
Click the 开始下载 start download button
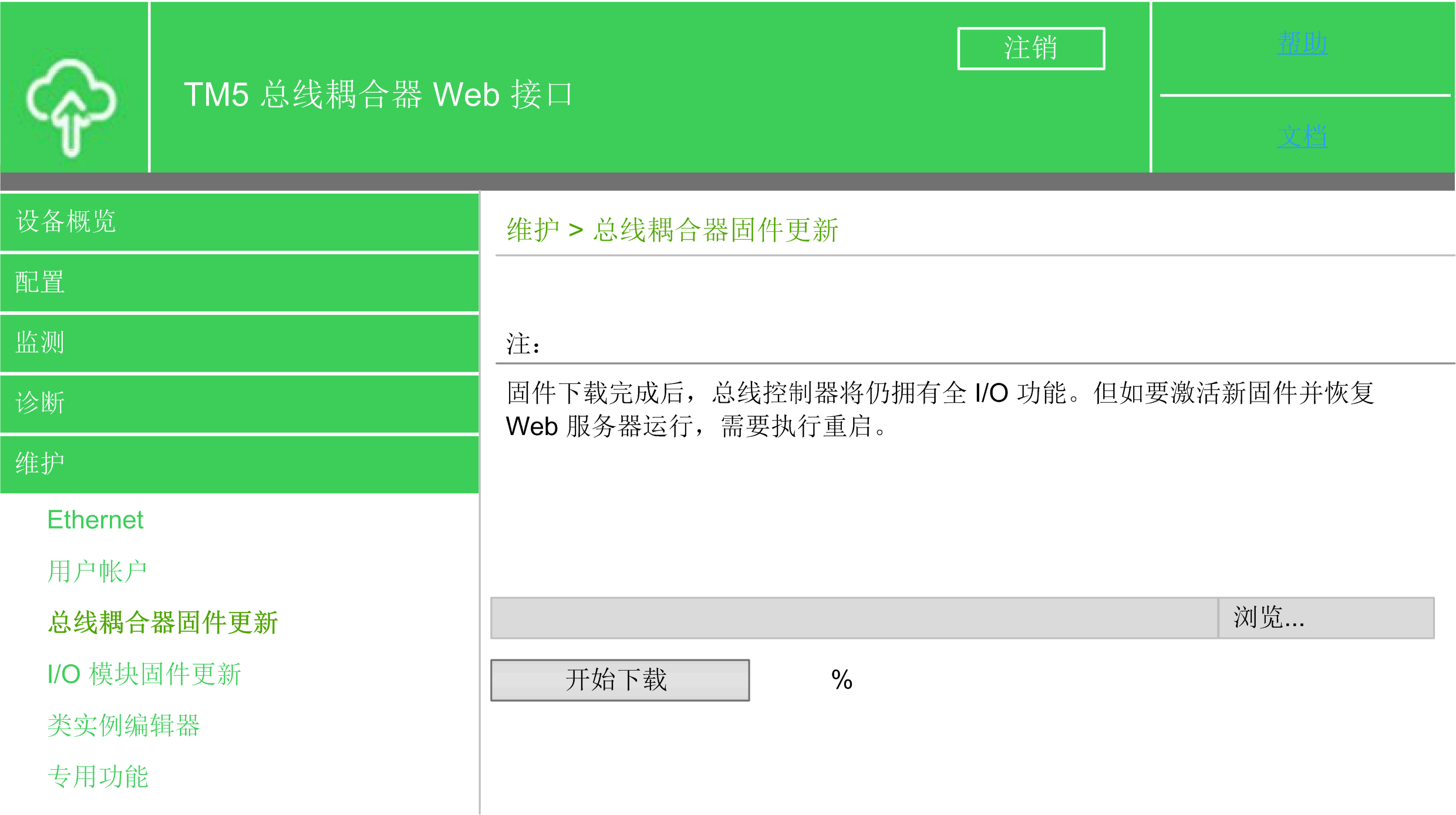620,680
